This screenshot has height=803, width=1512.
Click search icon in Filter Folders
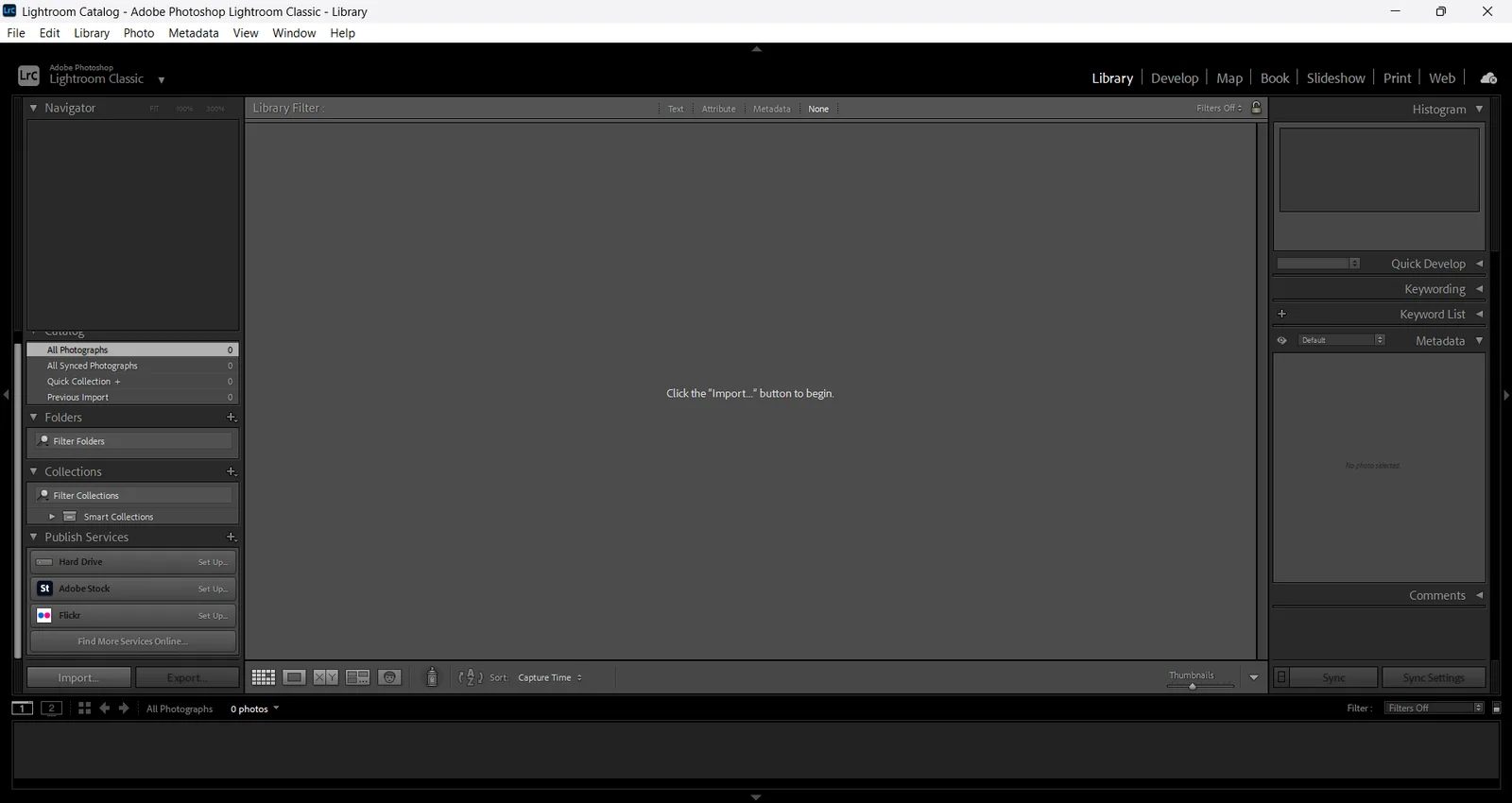[x=43, y=441]
